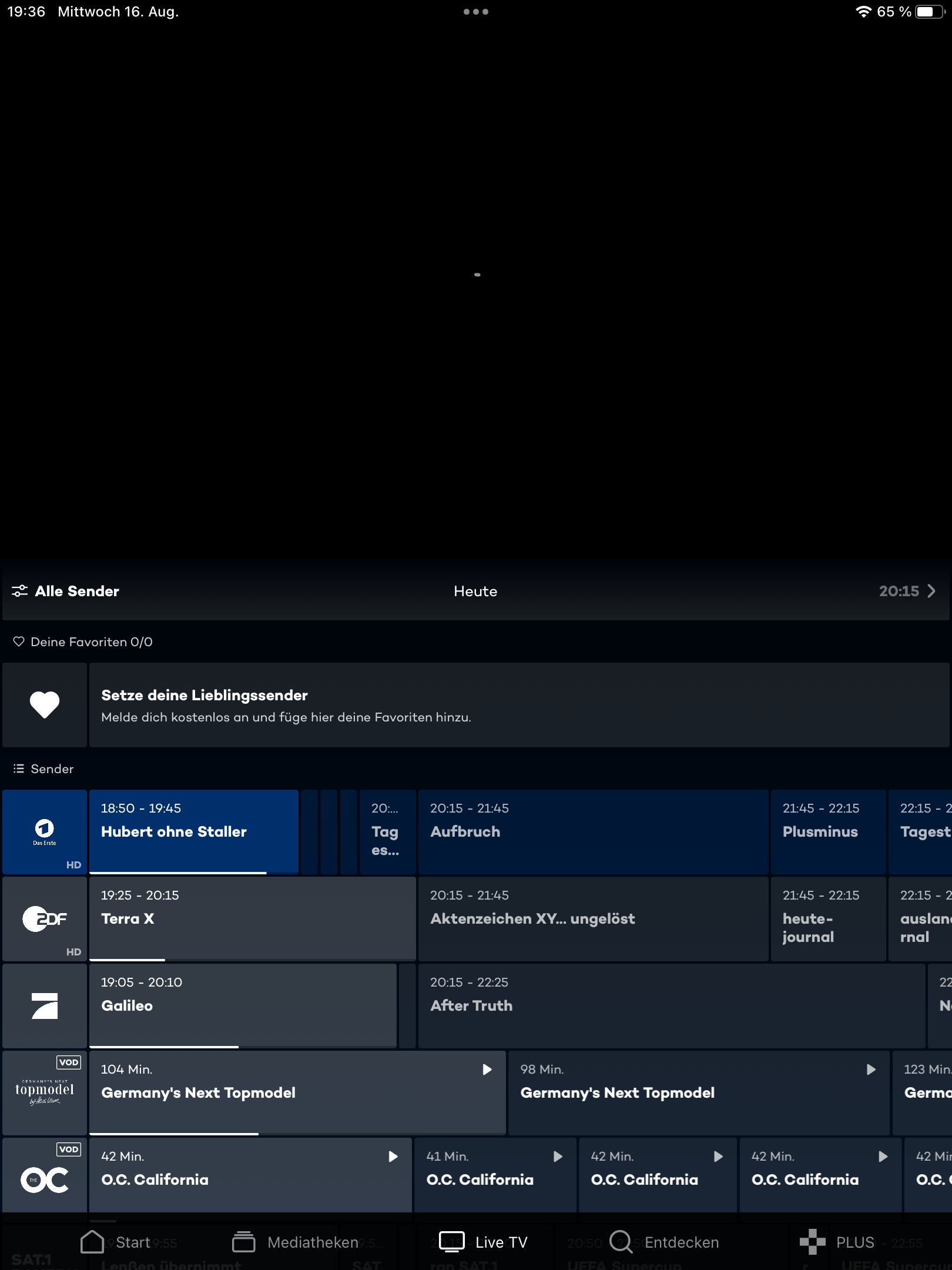Open the truncated Tagesschau 20:00 entry
Viewport: 952px width, 1270px height.
387,832
